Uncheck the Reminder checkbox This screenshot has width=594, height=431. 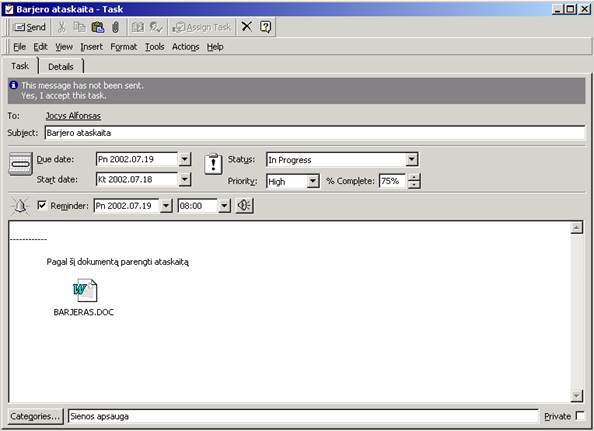42,205
